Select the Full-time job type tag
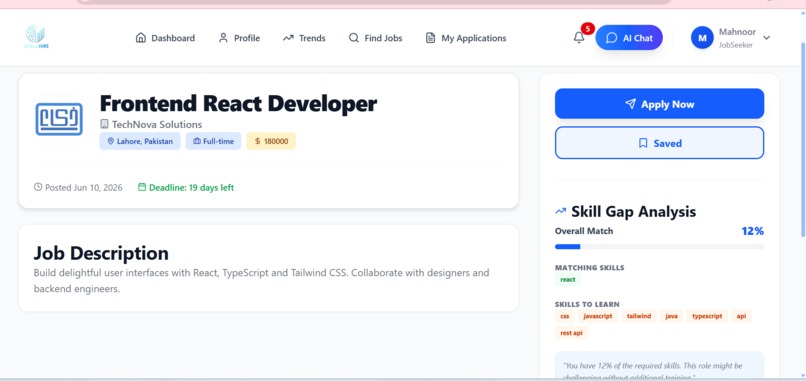 [x=213, y=141]
